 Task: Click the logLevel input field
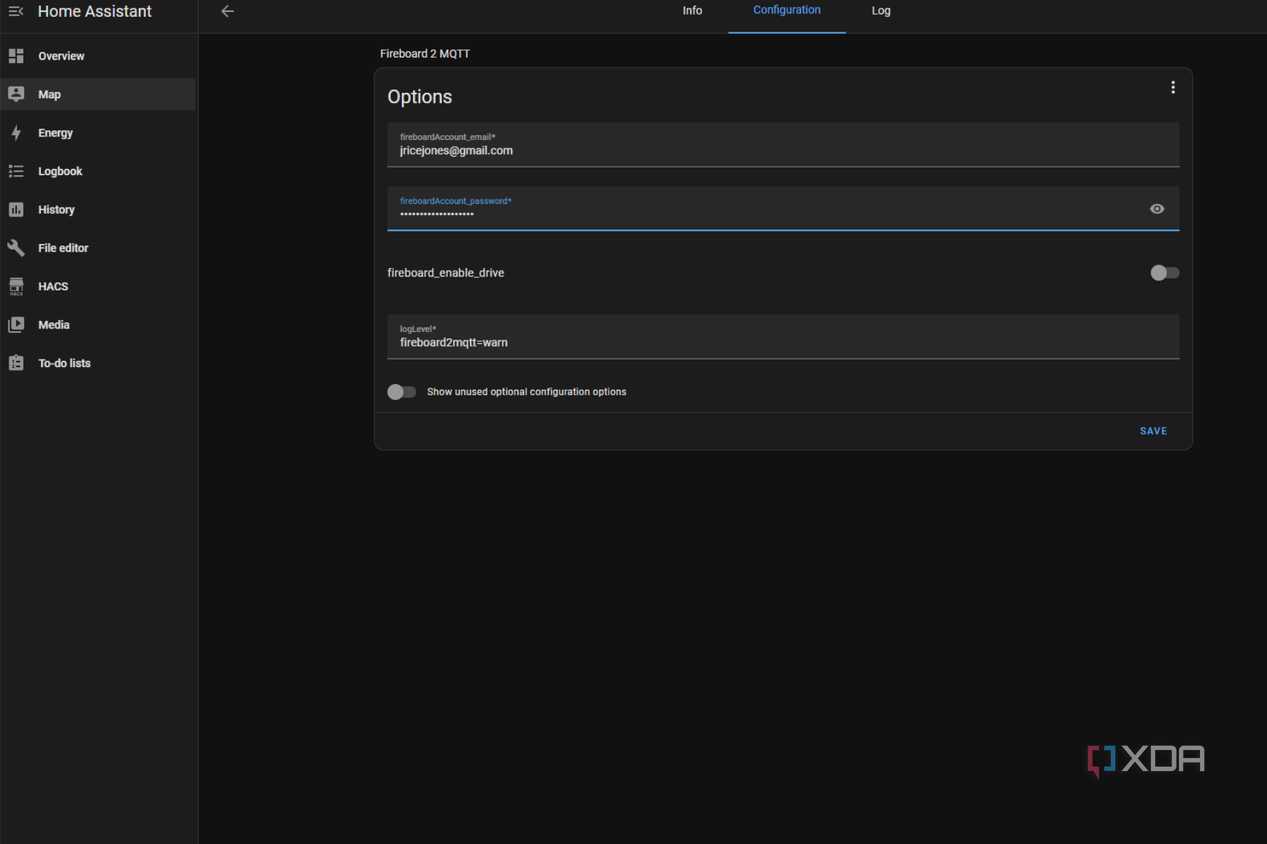[x=783, y=337]
